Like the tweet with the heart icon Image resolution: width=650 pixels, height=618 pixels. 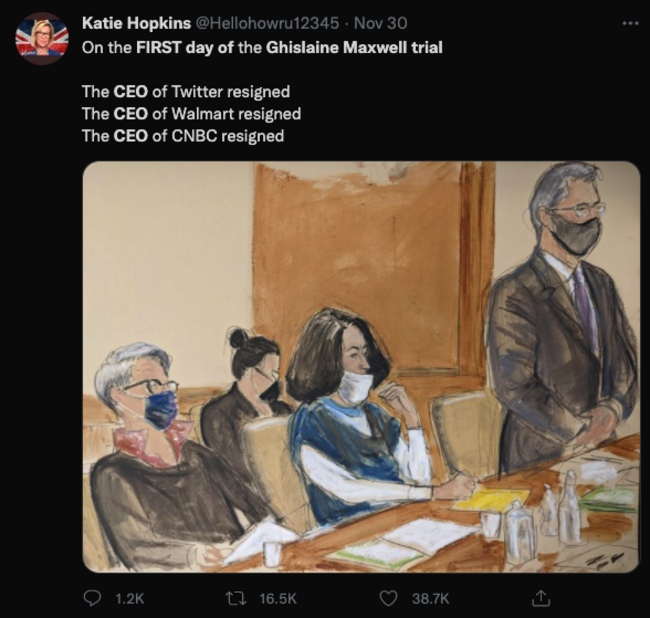(388, 598)
